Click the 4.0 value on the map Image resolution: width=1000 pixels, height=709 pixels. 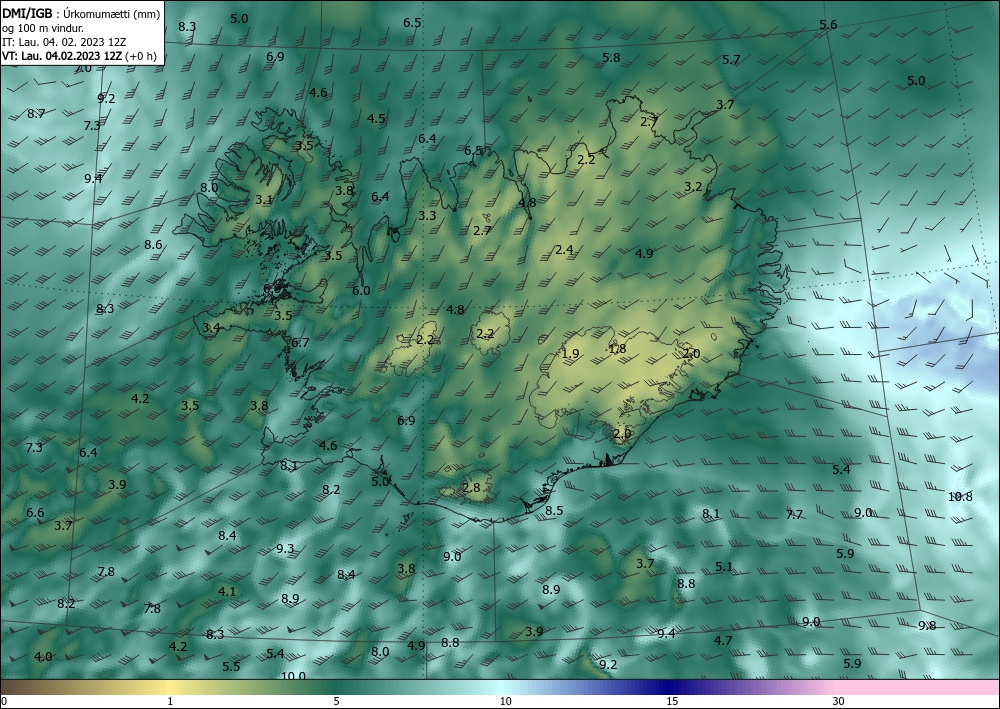coord(43,657)
